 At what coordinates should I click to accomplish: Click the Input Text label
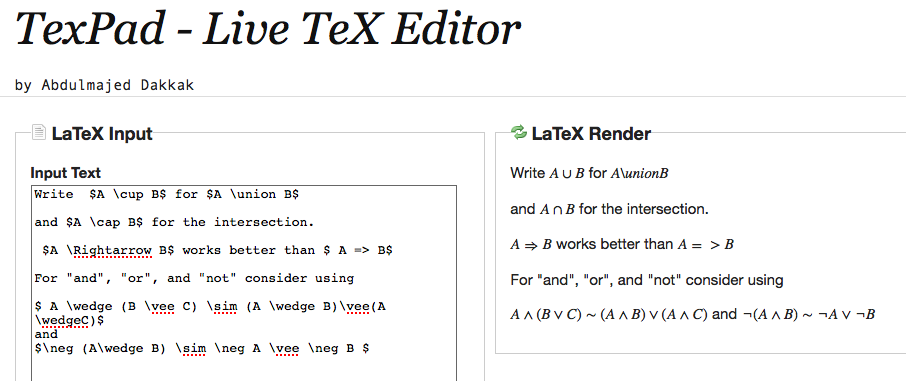click(x=65, y=173)
